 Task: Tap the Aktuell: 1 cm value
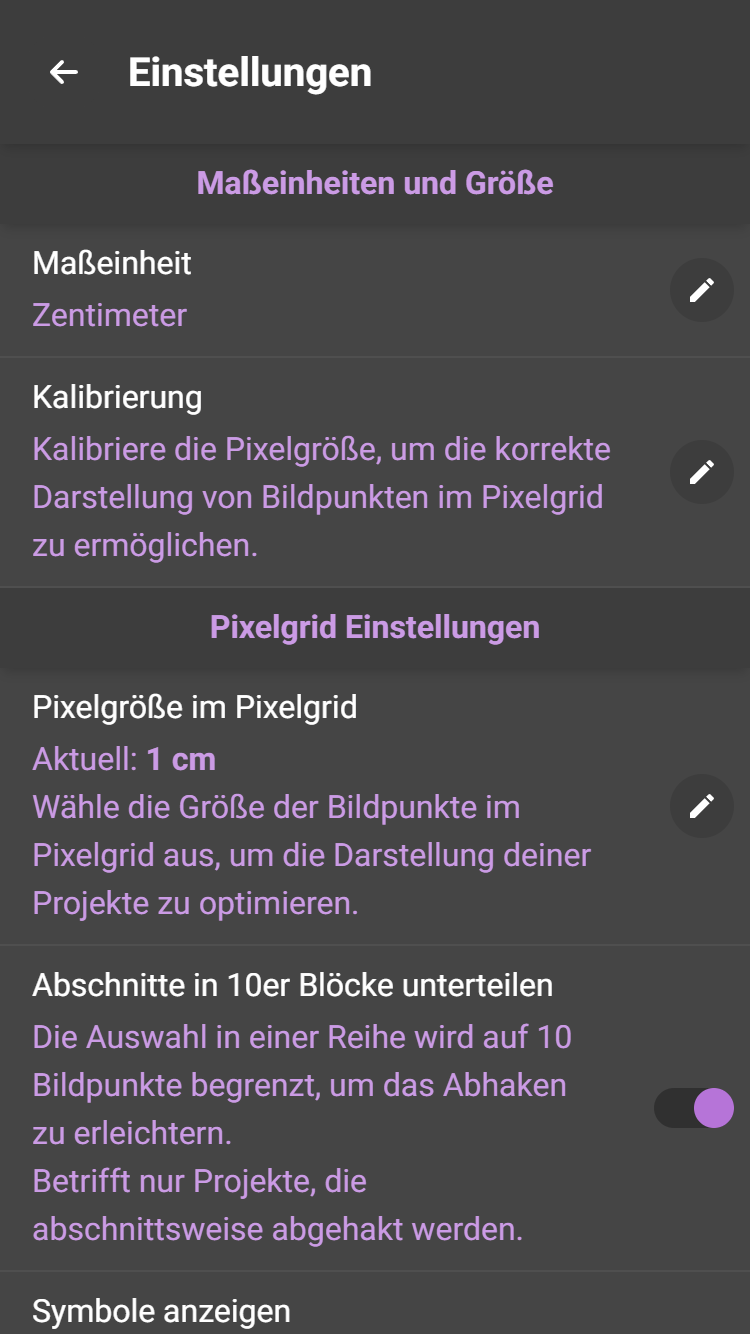(x=124, y=759)
